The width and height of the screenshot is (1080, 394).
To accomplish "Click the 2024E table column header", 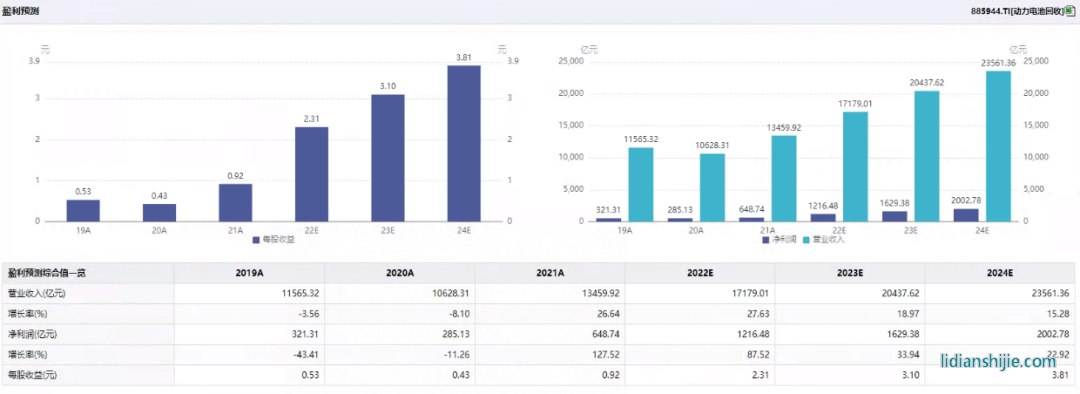I will point(1000,273).
